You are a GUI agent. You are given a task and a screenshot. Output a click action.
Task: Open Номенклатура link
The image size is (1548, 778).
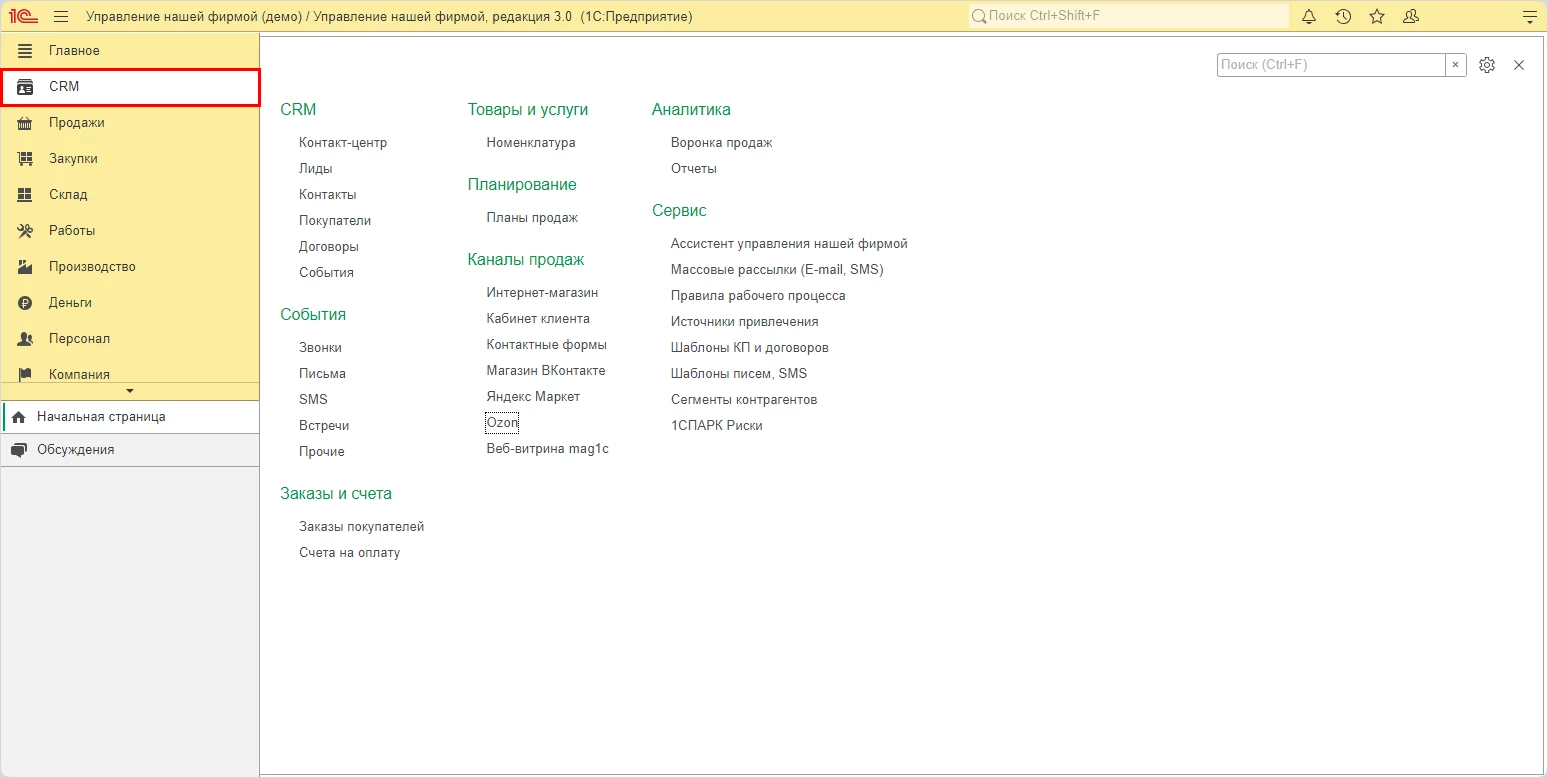531,143
